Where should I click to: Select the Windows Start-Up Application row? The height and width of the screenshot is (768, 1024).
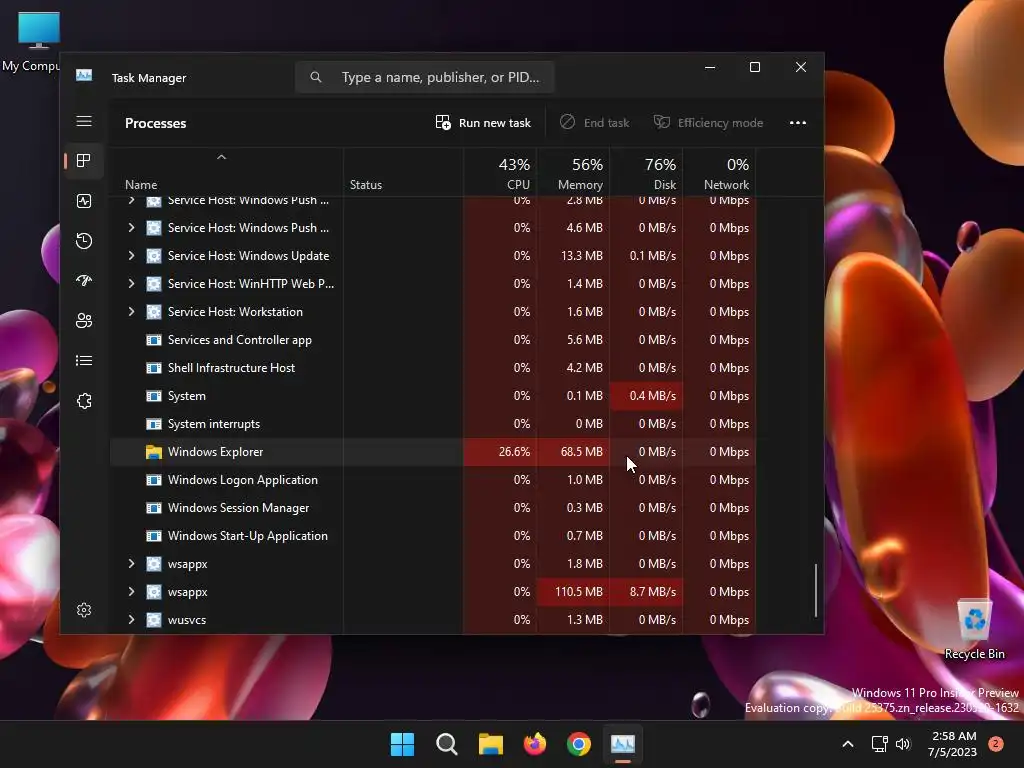point(432,536)
